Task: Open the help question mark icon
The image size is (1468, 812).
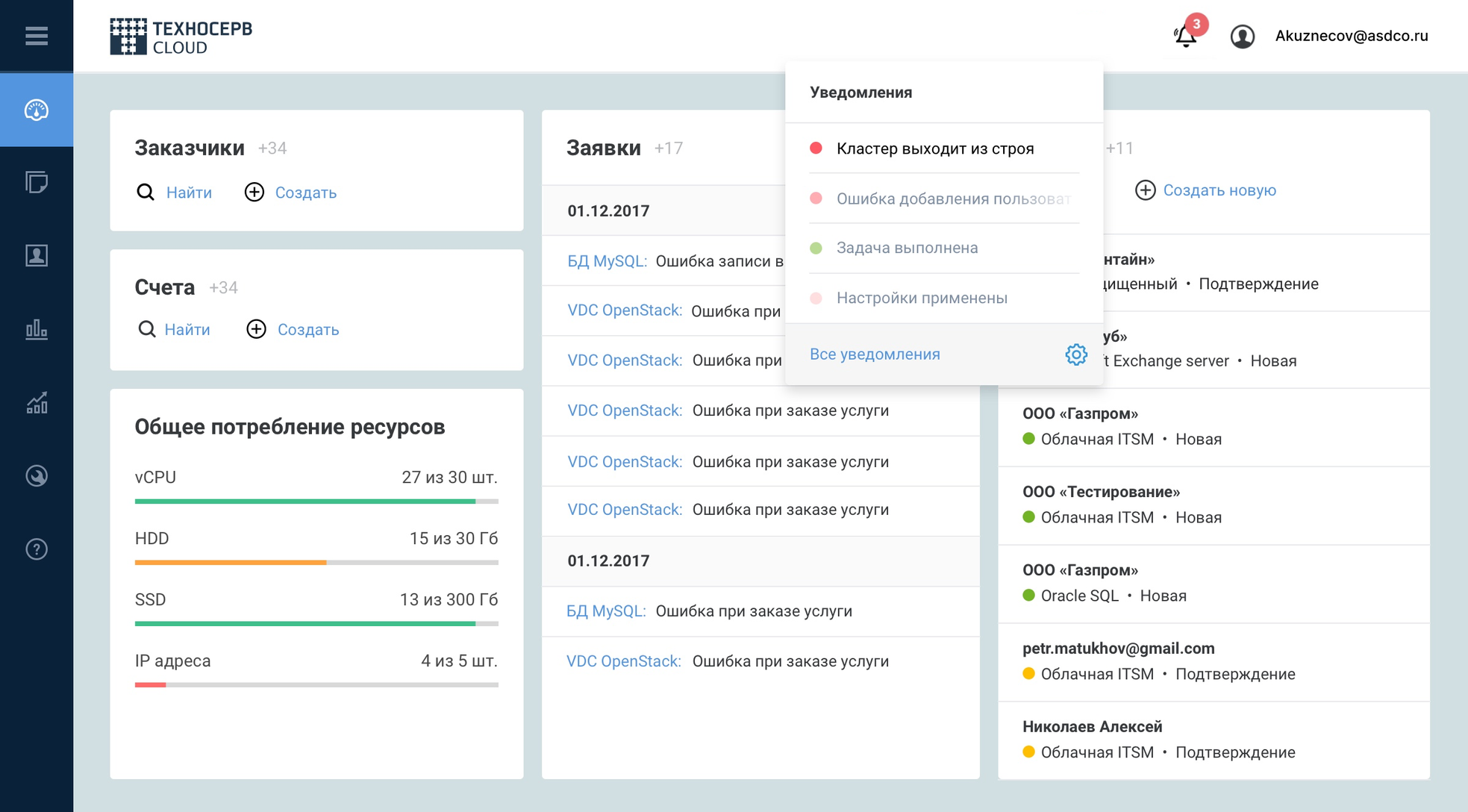Action: point(36,549)
